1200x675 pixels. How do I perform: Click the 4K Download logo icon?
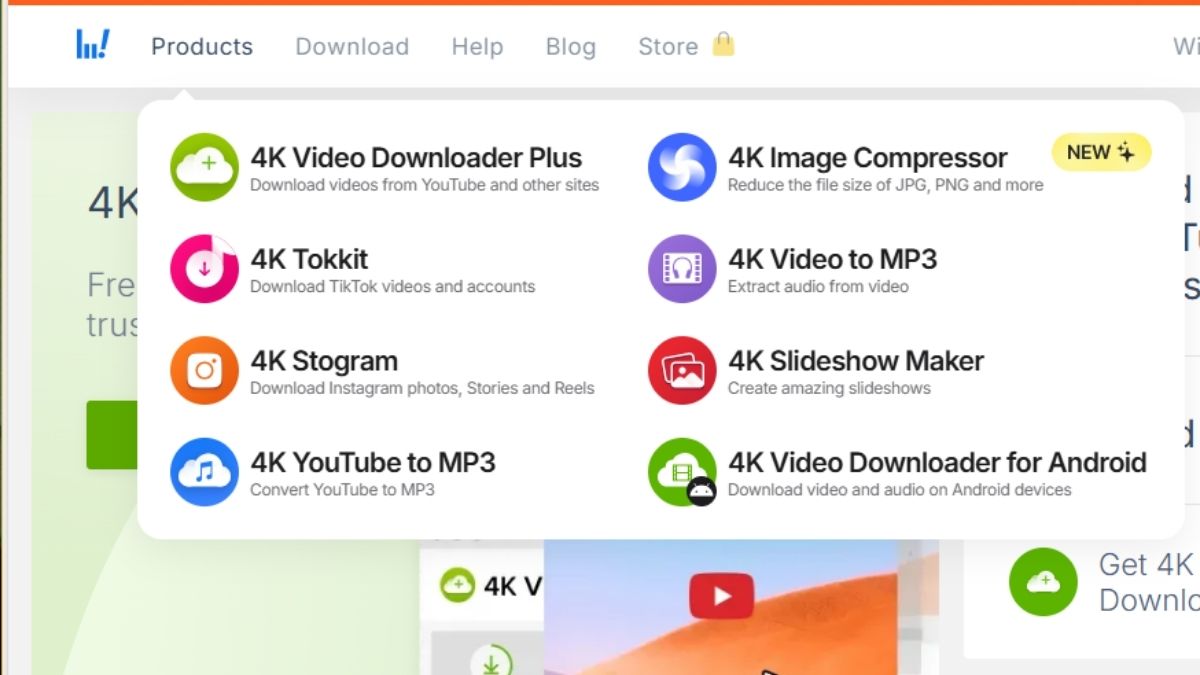tap(93, 45)
